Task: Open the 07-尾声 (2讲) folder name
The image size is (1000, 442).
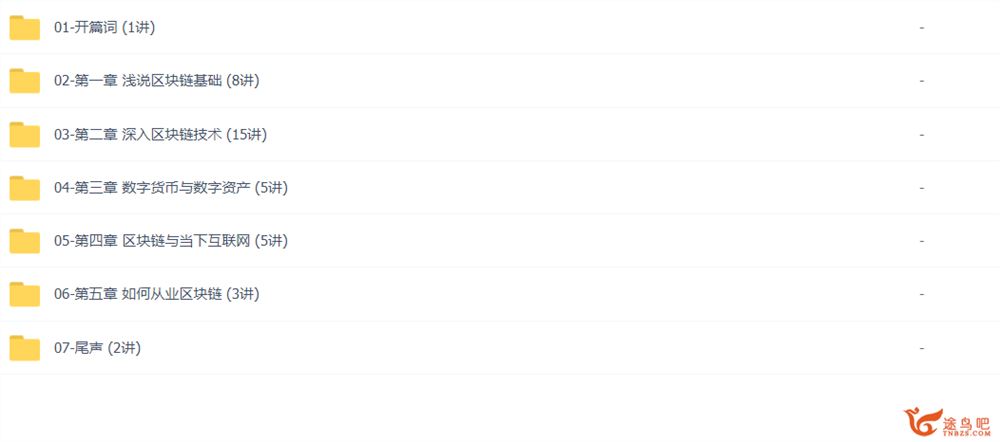Action: (98, 348)
